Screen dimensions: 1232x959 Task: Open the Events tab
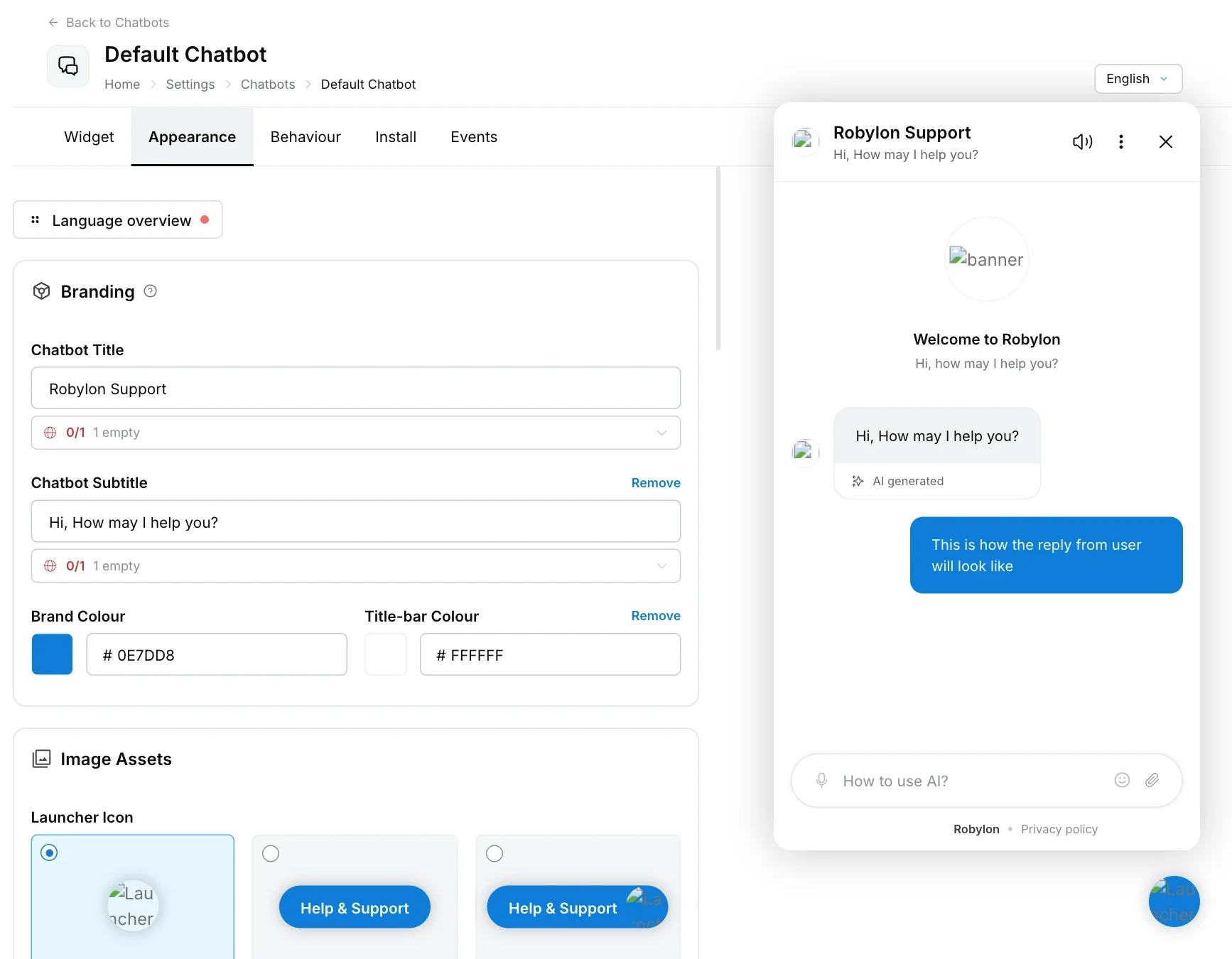[x=474, y=137]
